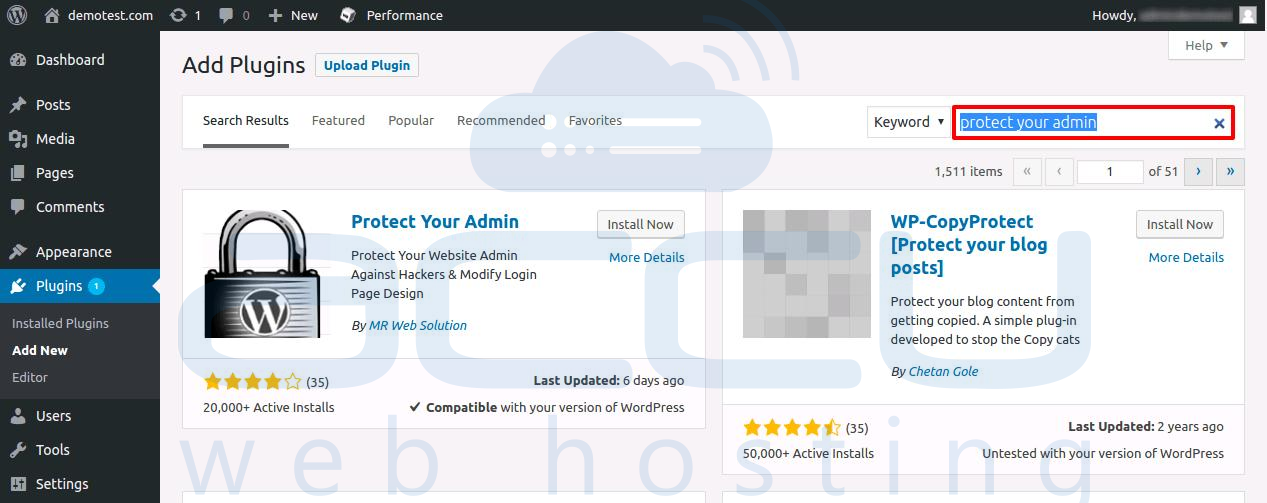Click the + New content item

(x=293, y=15)
